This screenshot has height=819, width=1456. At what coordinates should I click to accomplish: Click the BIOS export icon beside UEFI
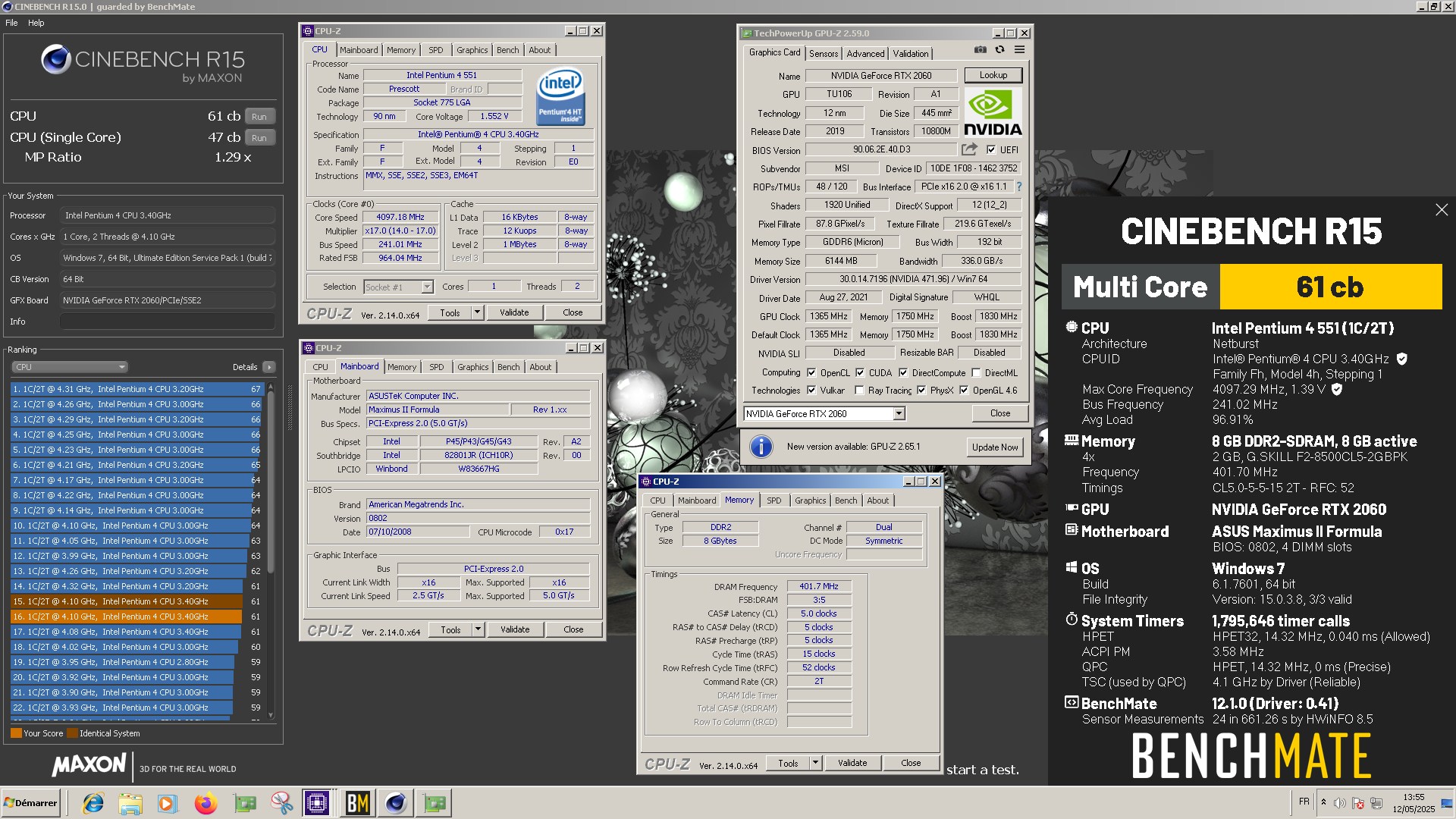[x=969, y=149]
